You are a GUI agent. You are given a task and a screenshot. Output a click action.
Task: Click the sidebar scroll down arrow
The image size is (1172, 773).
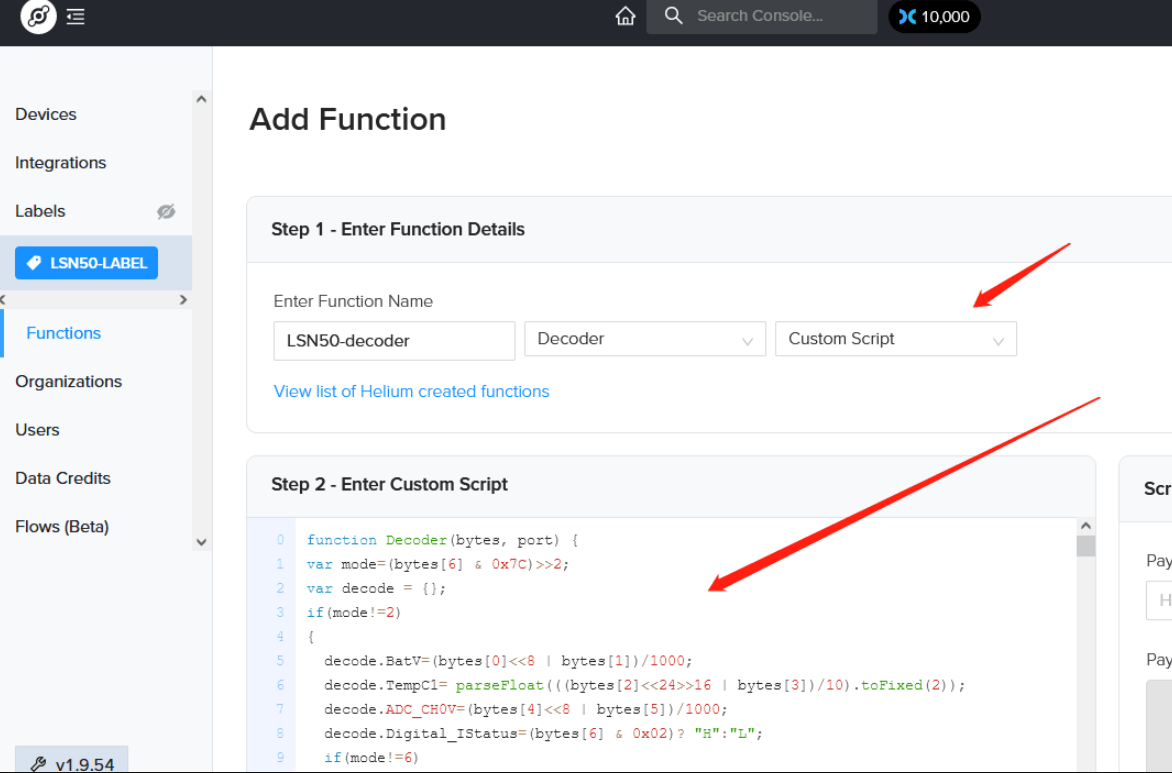click(201, 542)
